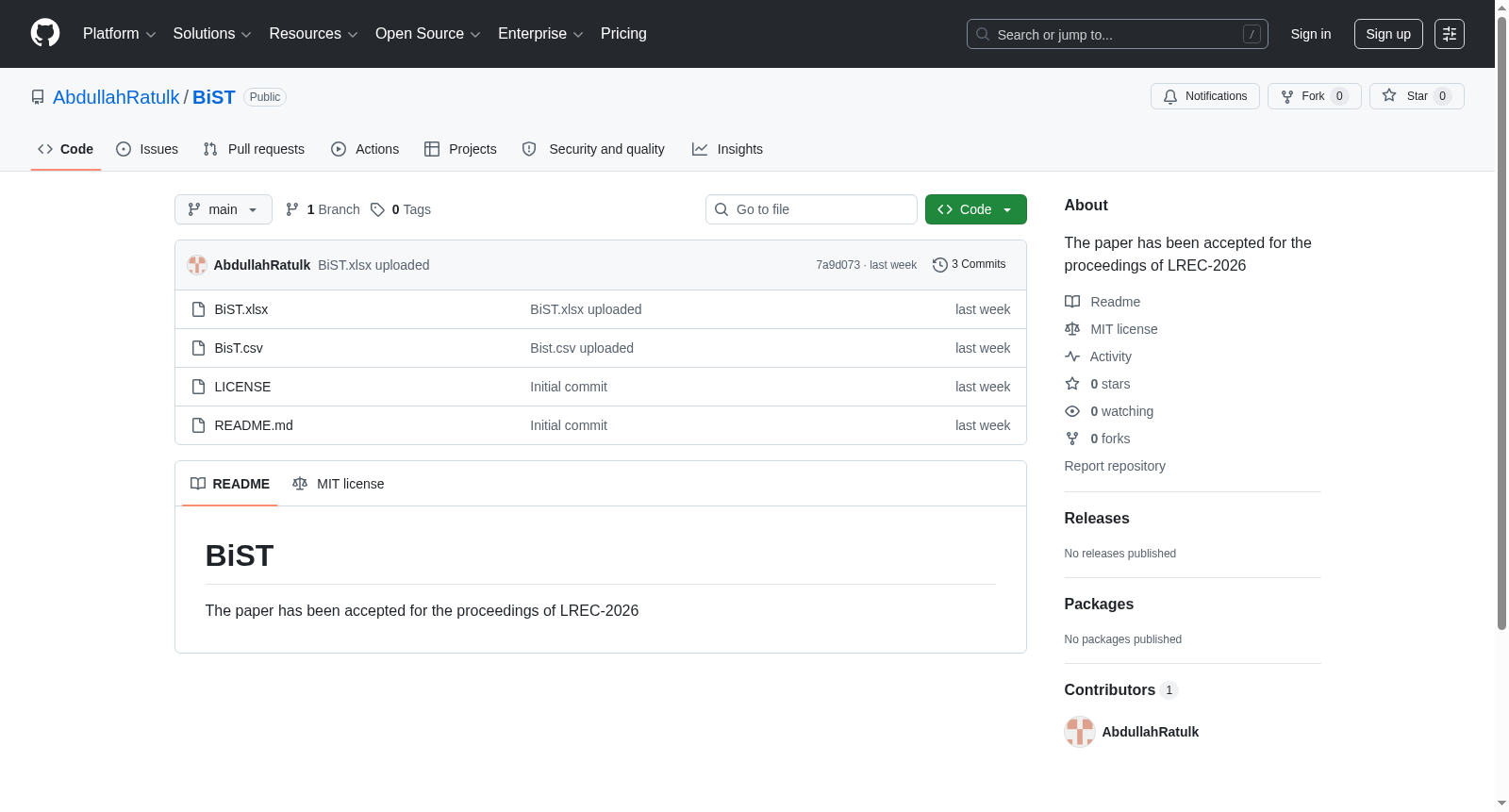Image resolution: width=1509 pixels, height=812 pixels.
Task: Open AbdullahRatulk avatar in commit header
Action: pos(197,265)
